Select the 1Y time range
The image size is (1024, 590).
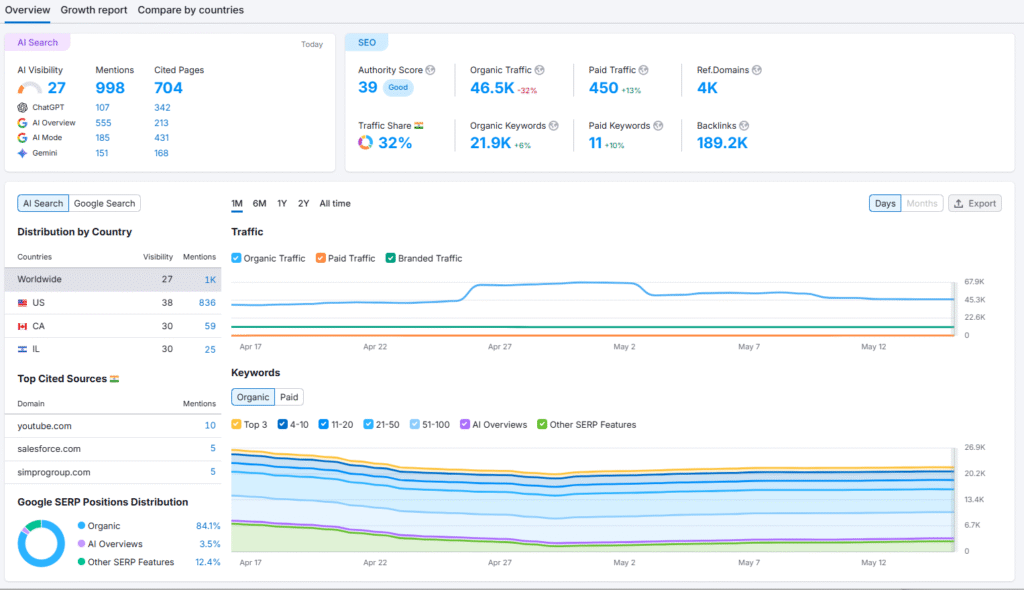(282, 203)
